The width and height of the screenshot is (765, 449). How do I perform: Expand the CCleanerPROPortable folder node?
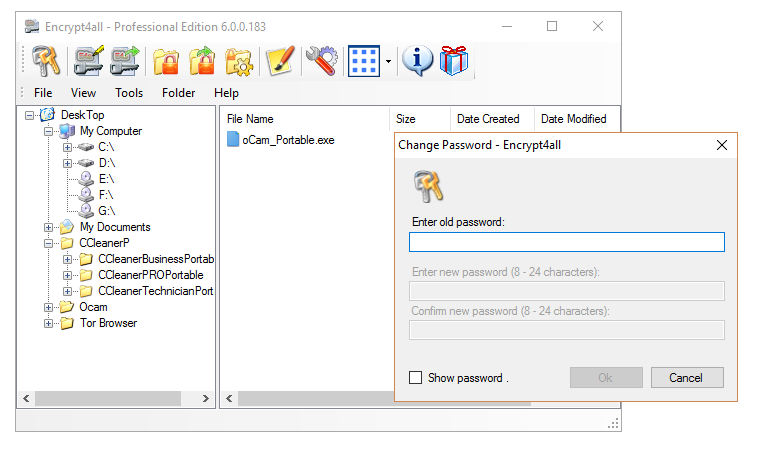[x=67, y=275]
